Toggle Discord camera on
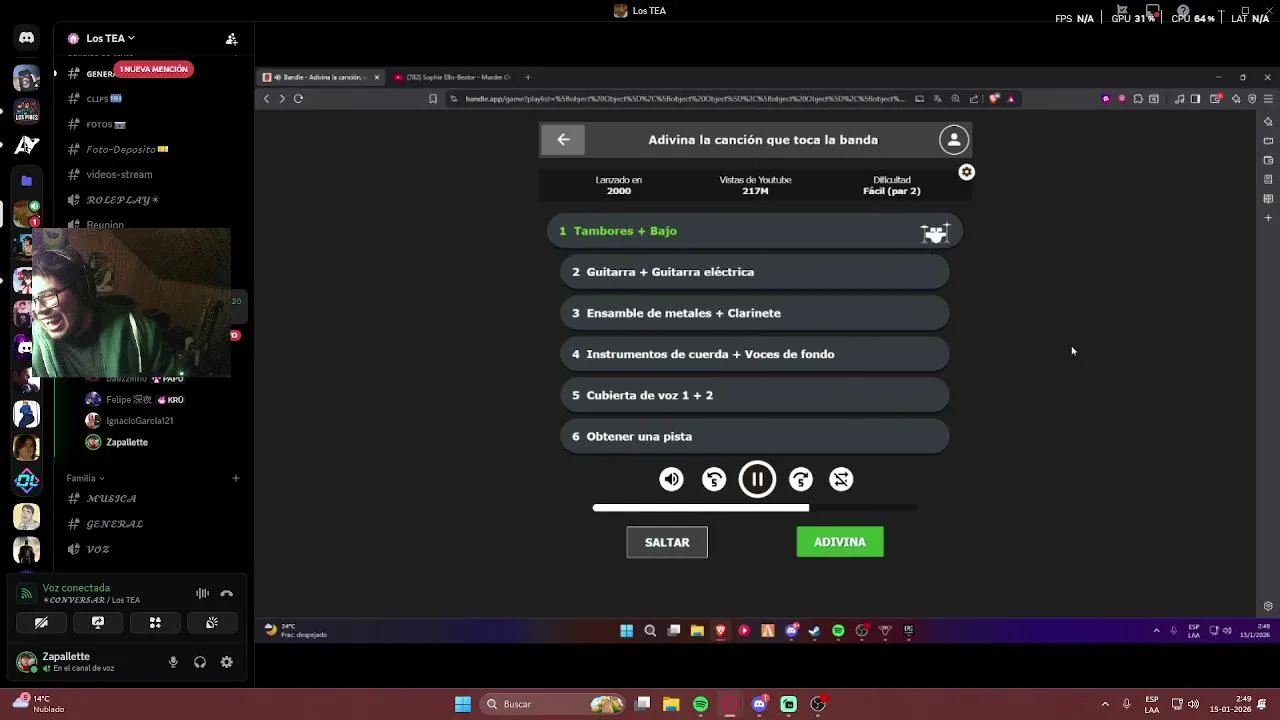The image size is (1280, 720). pos(41,622)
